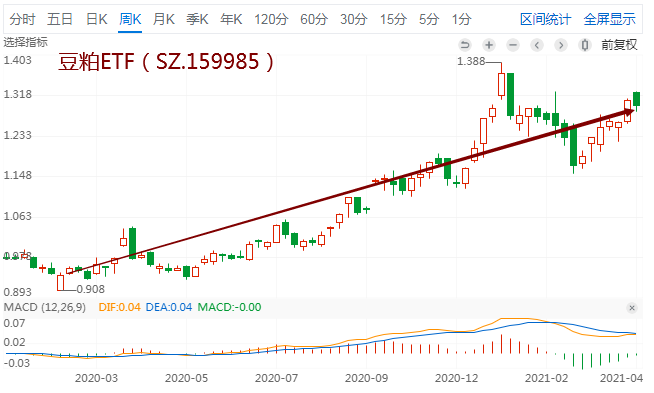Close the MACD indicator panel
This screenshot has height=393, width=654.
point(631,308)
